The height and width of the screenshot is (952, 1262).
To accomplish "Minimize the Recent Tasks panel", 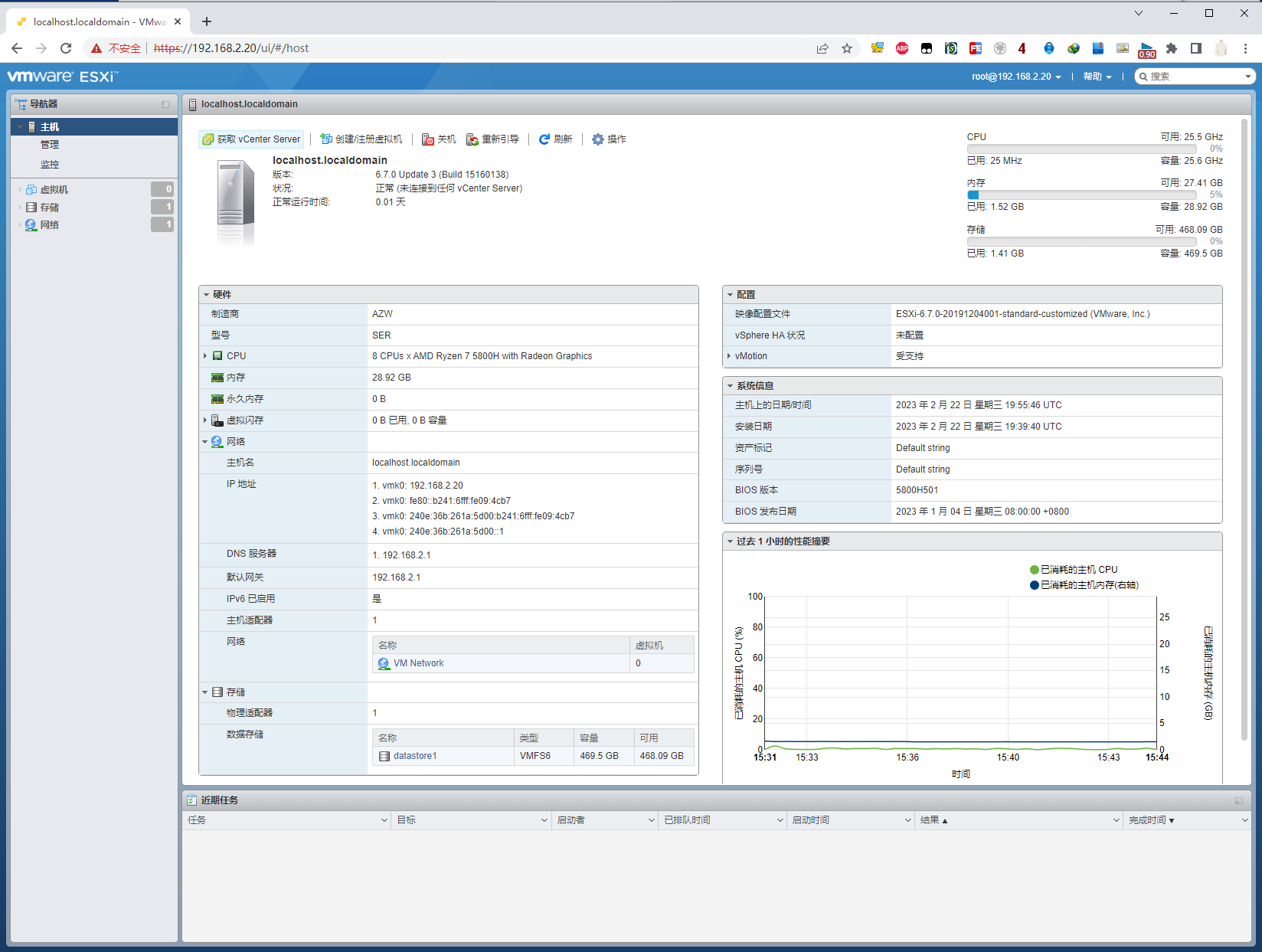I will click(1239, 800).
